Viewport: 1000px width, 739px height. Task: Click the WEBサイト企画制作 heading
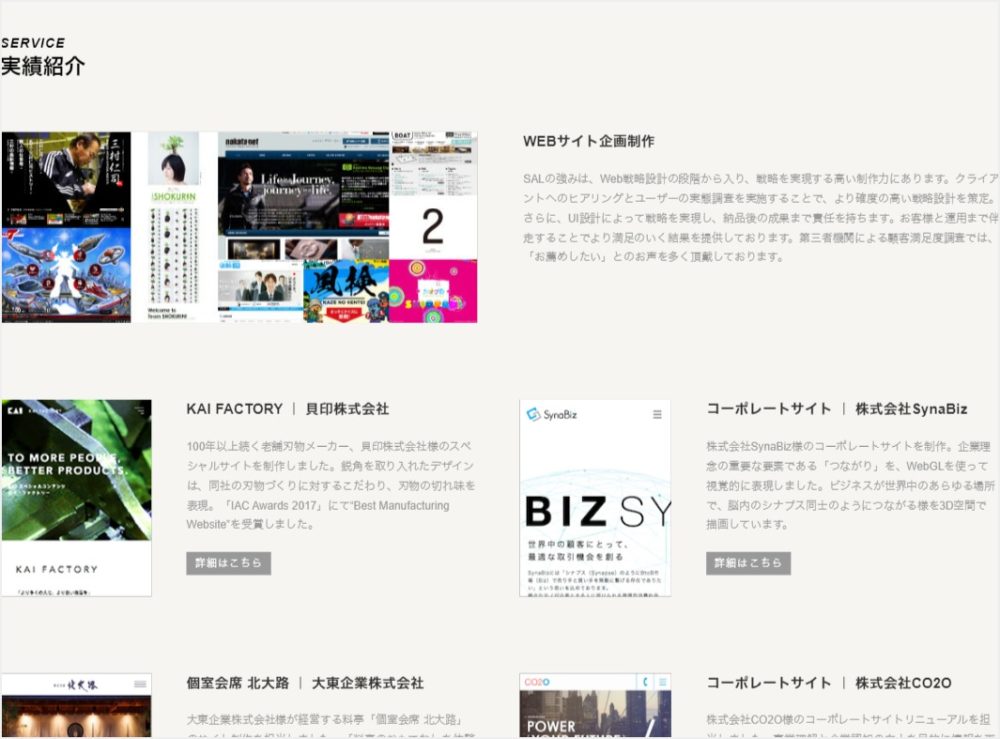(589, 141)
